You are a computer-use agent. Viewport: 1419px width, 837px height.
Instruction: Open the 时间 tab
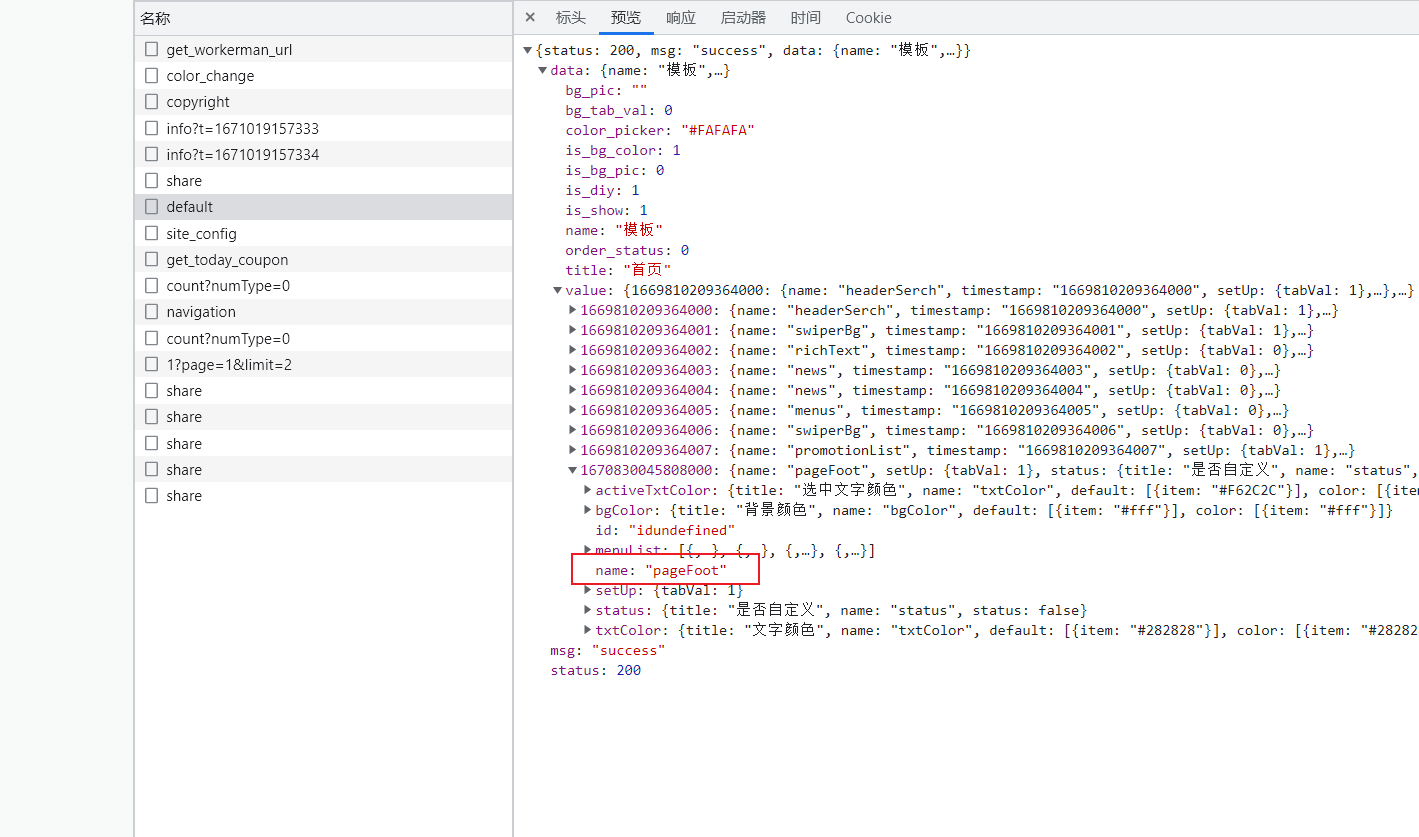click(805, 17)
